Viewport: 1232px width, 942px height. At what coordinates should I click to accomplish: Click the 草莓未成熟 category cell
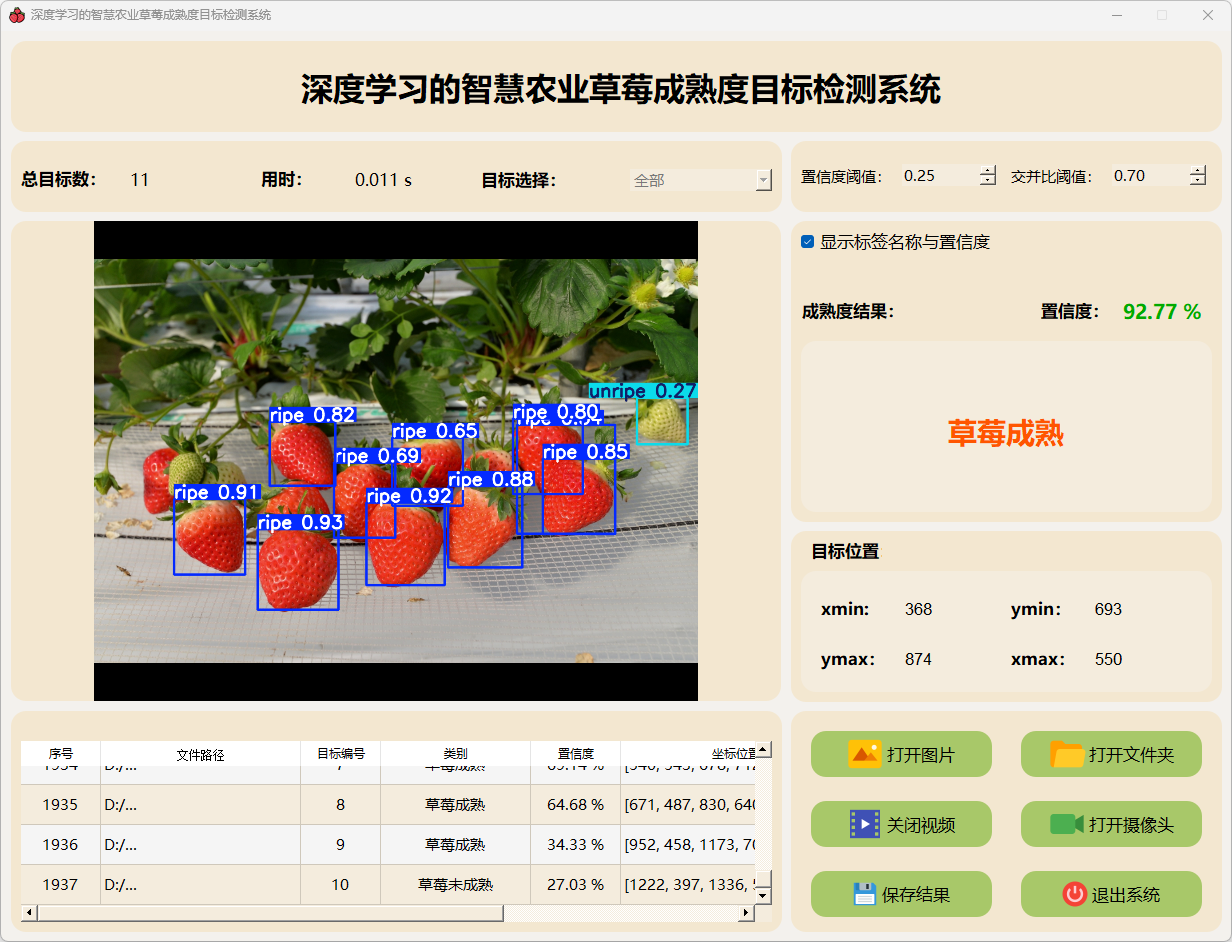[456, 884]
